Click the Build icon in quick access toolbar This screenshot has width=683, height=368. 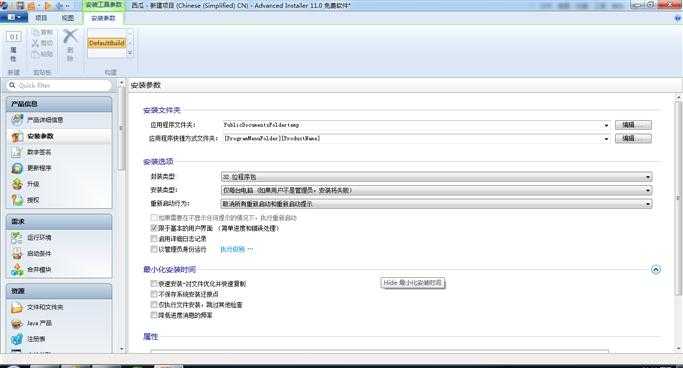tap(32, 6)
